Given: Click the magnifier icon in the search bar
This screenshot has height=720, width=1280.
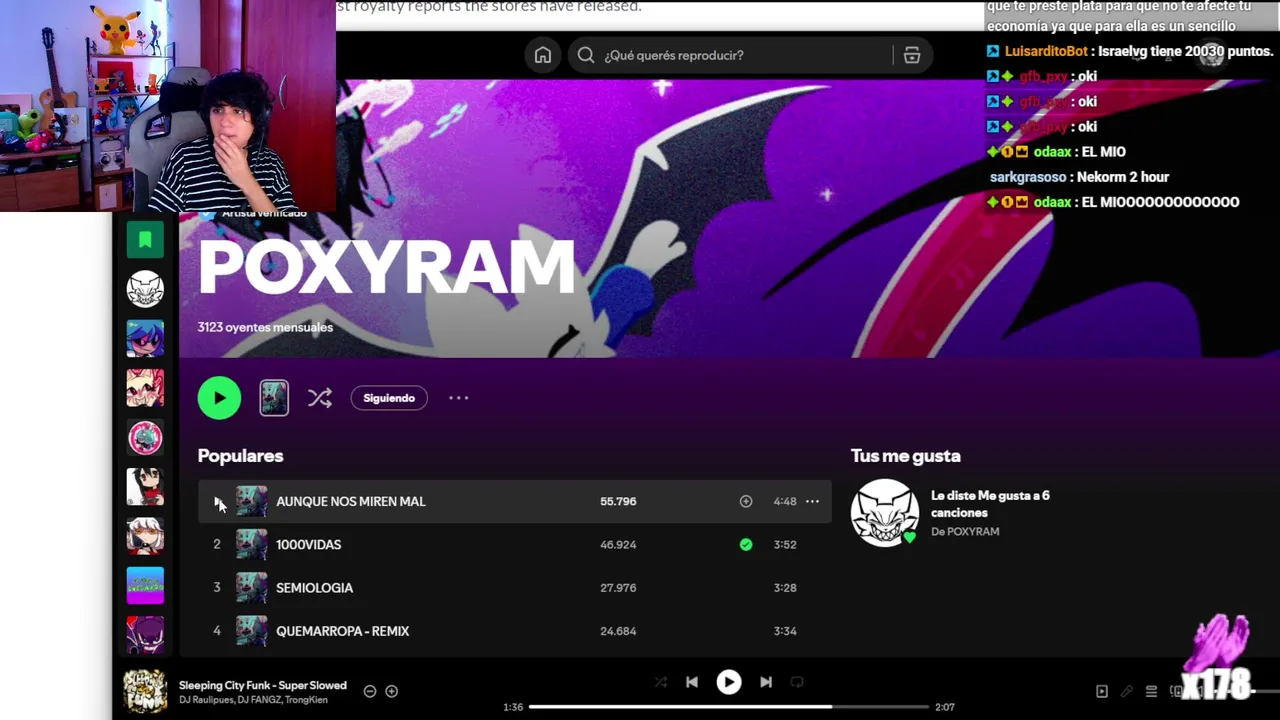Looking at the screenshot, I should pyautogui.click(x=586, y=55).
